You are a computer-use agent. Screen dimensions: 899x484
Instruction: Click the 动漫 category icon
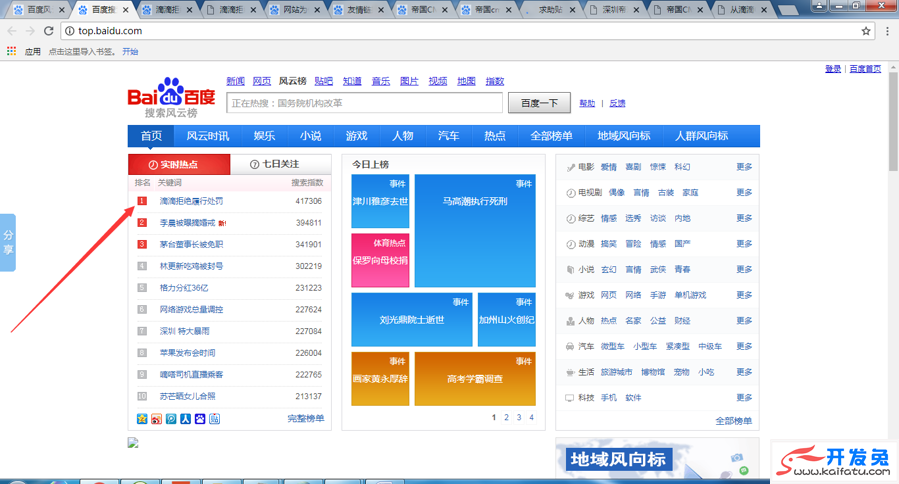pyautogui.click(x=570, y=244)
